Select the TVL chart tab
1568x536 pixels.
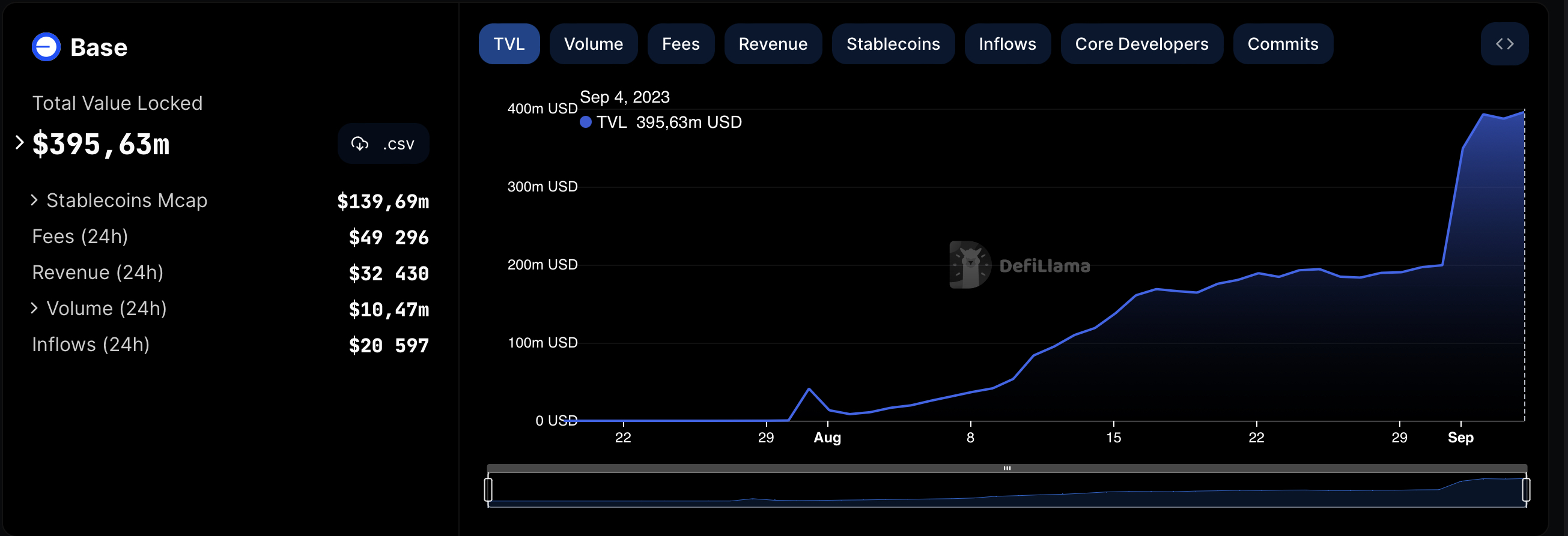509,44
